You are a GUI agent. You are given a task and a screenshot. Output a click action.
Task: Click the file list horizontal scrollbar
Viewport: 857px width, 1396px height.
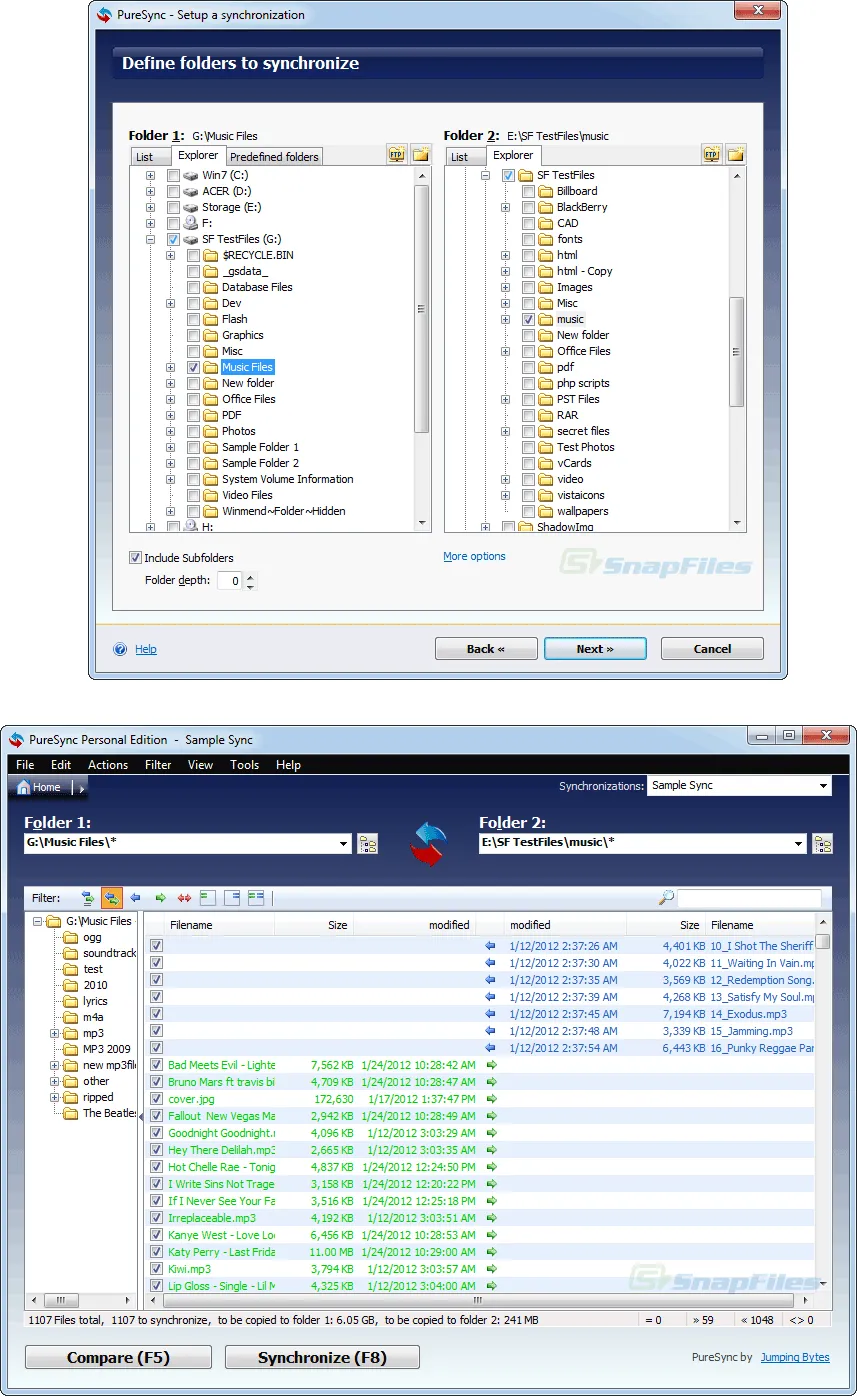480,1300
